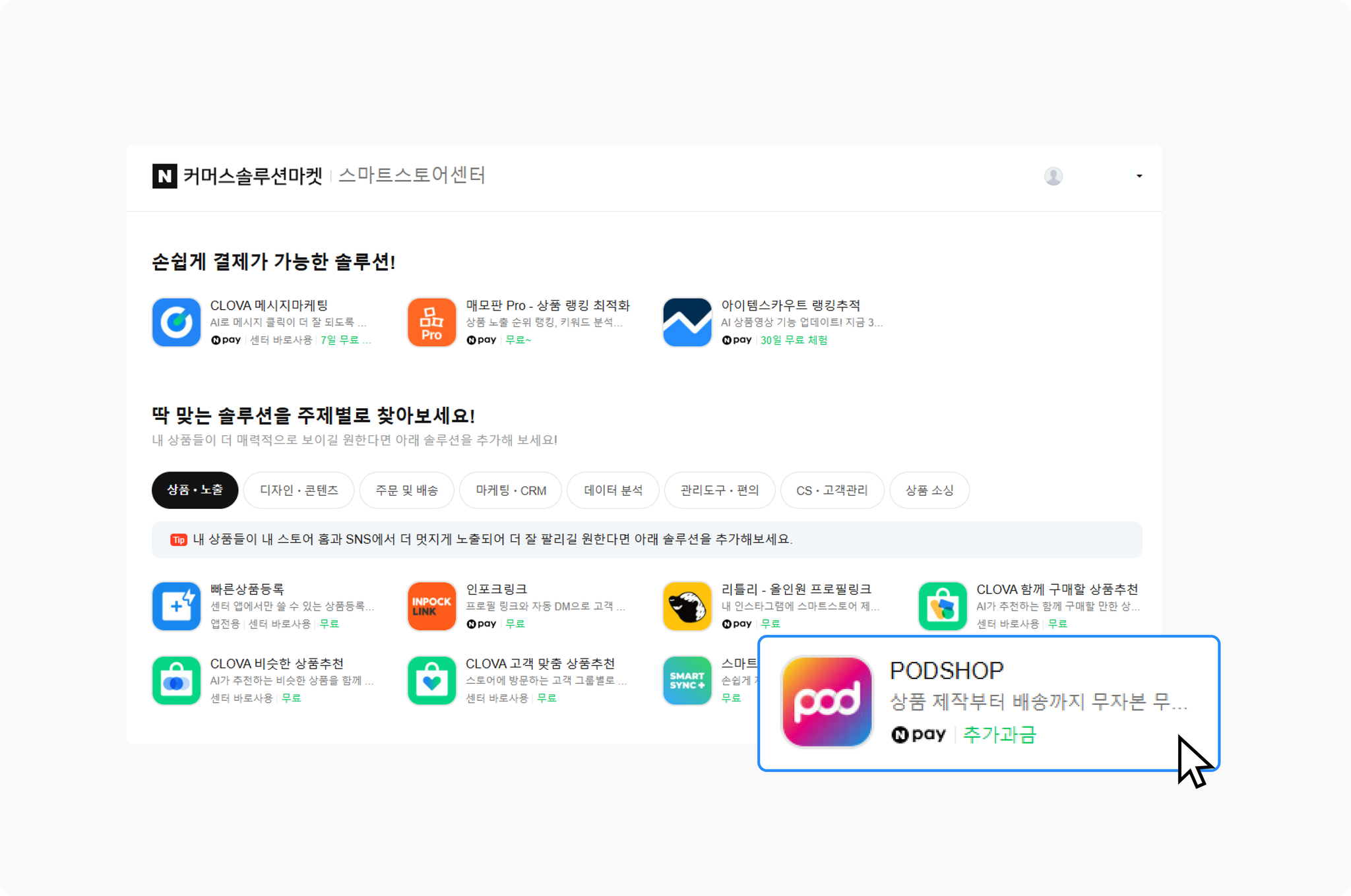The image size is (1351, 896).
Task: Click Npay badge under 매모판 Pro
Action: [x=481, y=340]
